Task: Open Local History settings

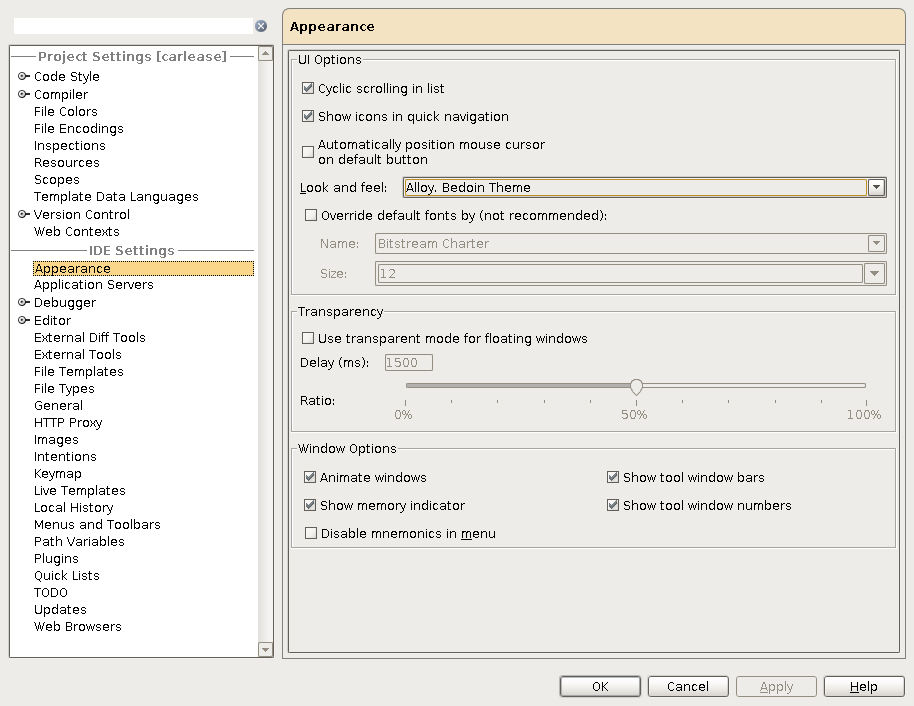Action: [x=73, y=507]
